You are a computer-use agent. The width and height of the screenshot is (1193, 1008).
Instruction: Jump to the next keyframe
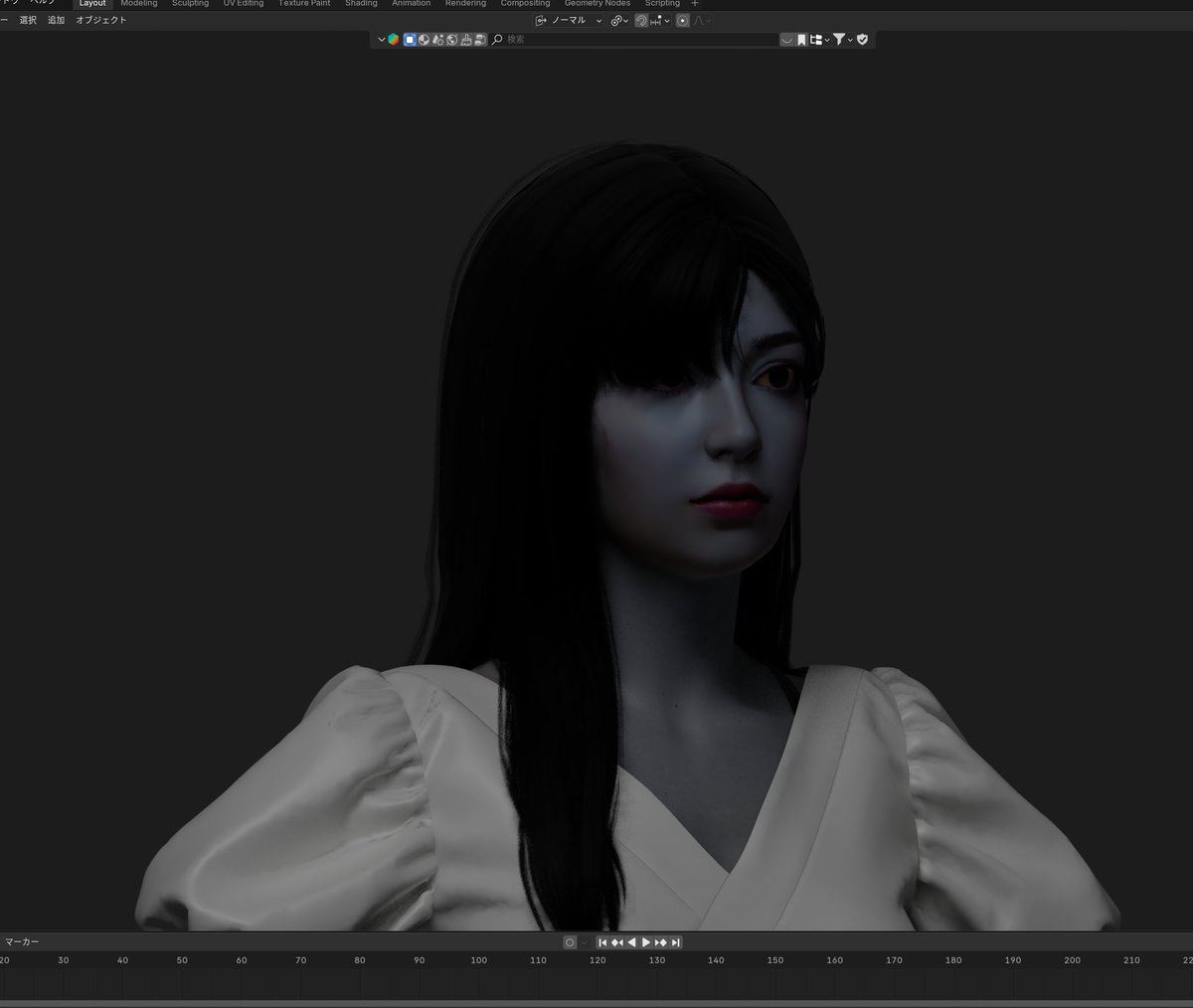pos(661,942)
